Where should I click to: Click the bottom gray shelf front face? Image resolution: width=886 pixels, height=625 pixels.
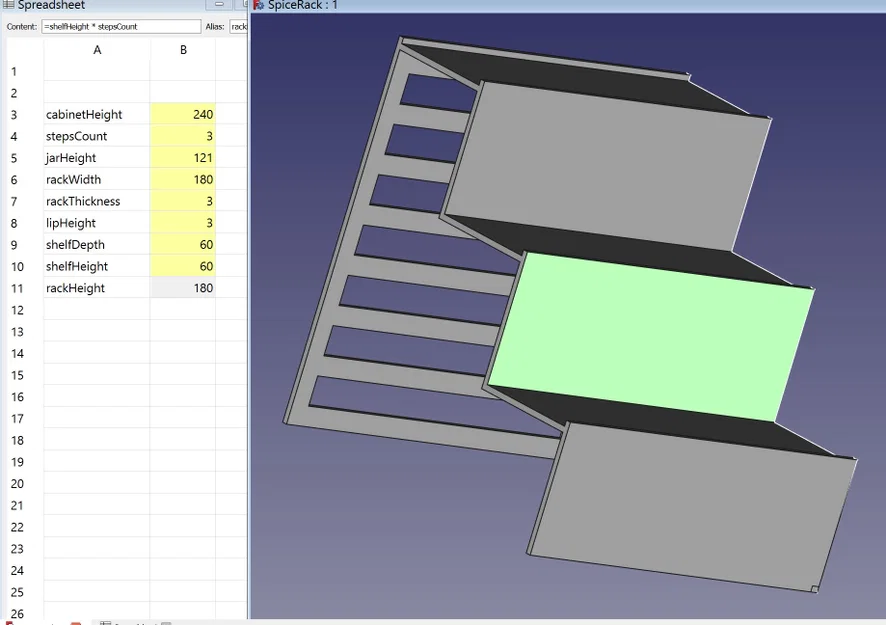694,507
